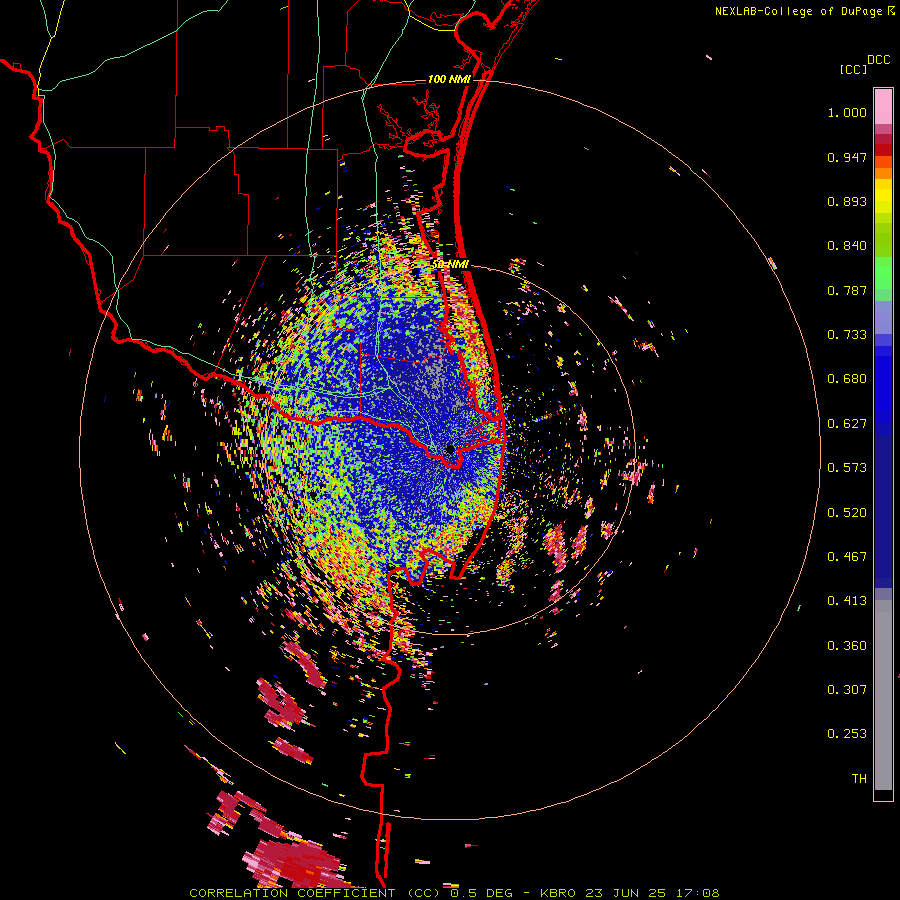Select the 0.573 scale value
This screenshot has width=900, height=900.
(x=847, y=468)
